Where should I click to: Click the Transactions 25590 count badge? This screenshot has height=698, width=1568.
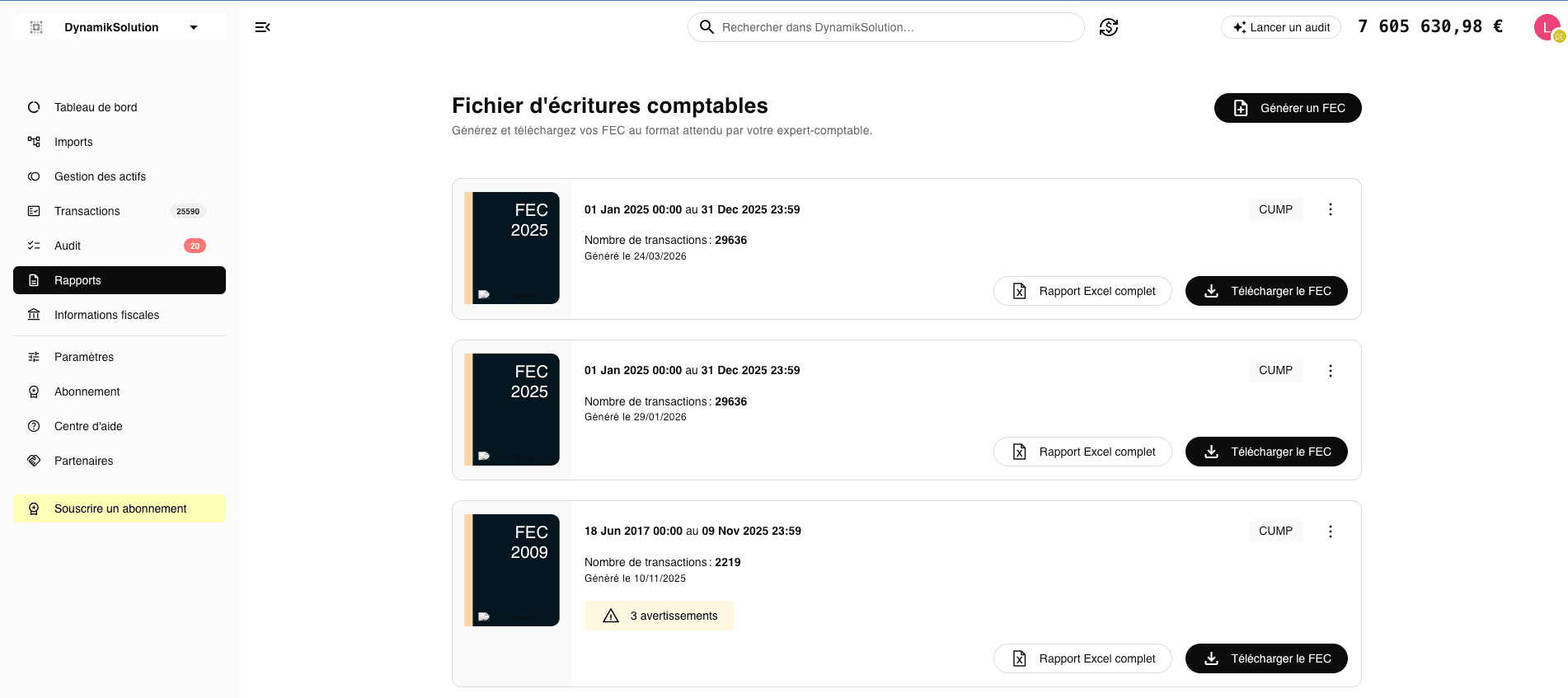188,211
